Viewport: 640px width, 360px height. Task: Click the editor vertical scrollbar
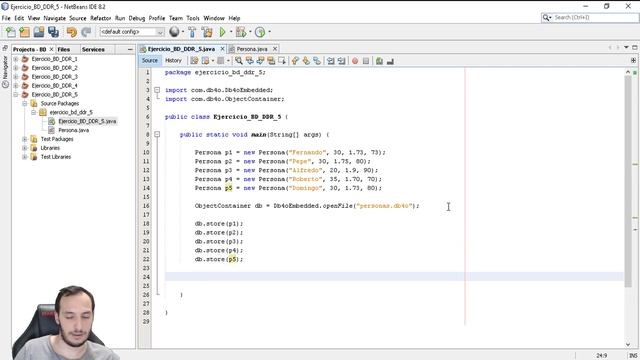coord(628,182)
